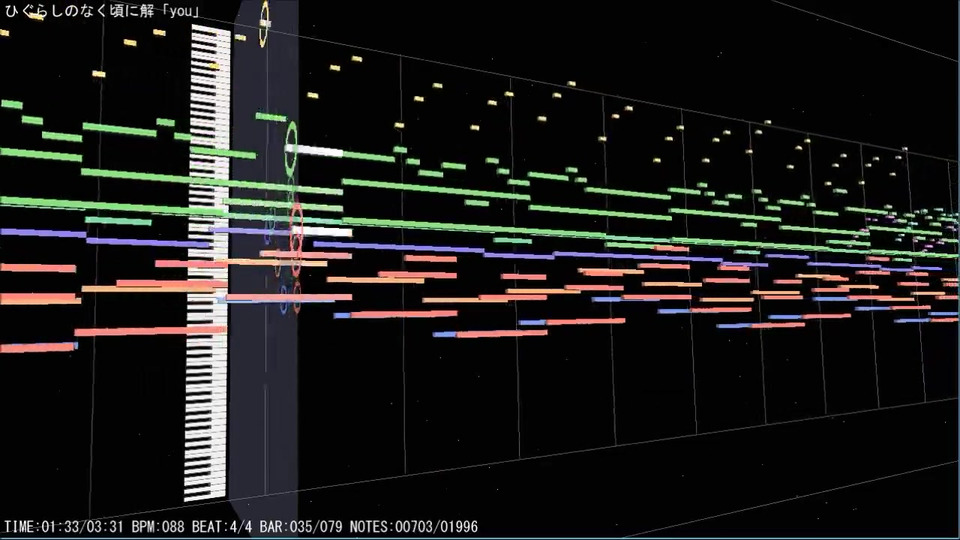Click the BAR:035/079 position readout
The image size is (960, 540).
click(x=301, y=527)
